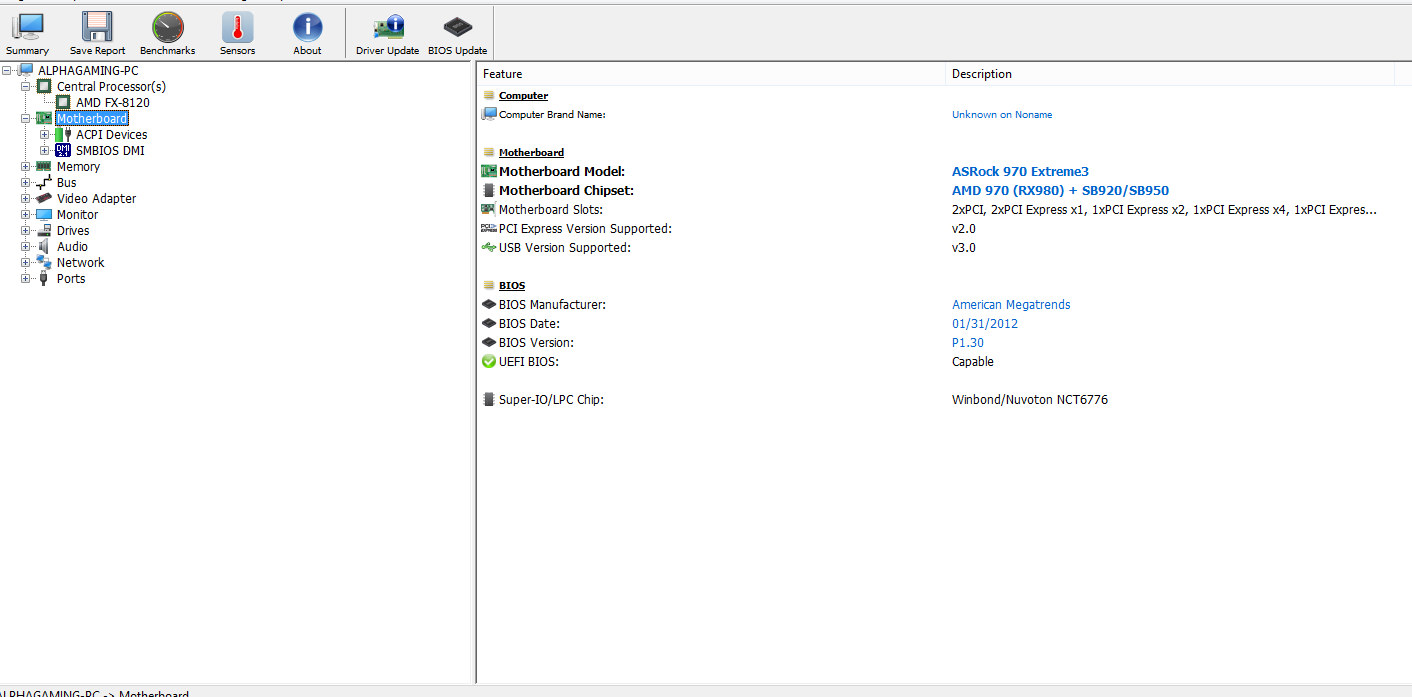
Task: Click the Monitor screen icon in tree
Action: point(44,214)
